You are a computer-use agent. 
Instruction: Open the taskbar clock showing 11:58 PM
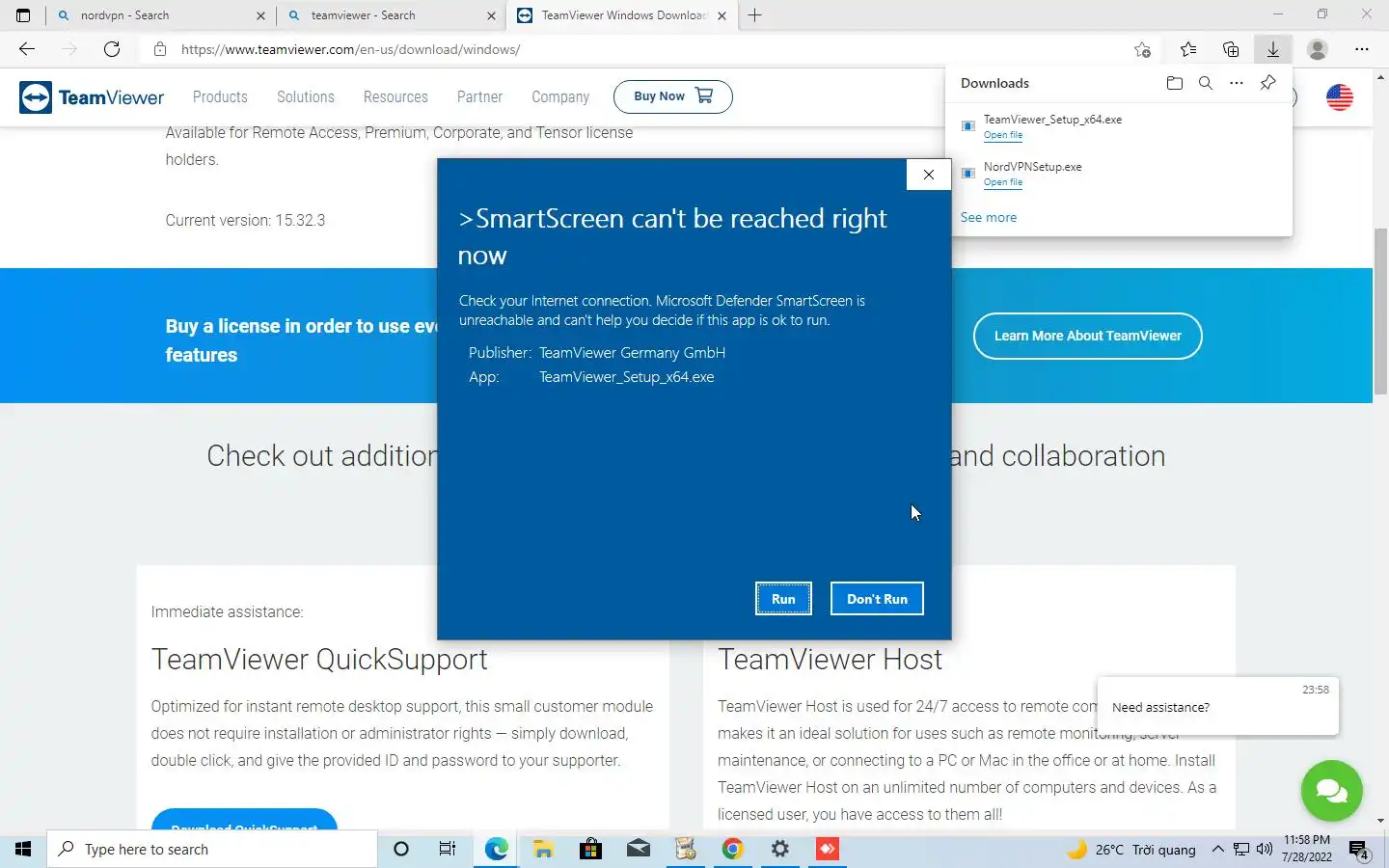point(1307,849)
